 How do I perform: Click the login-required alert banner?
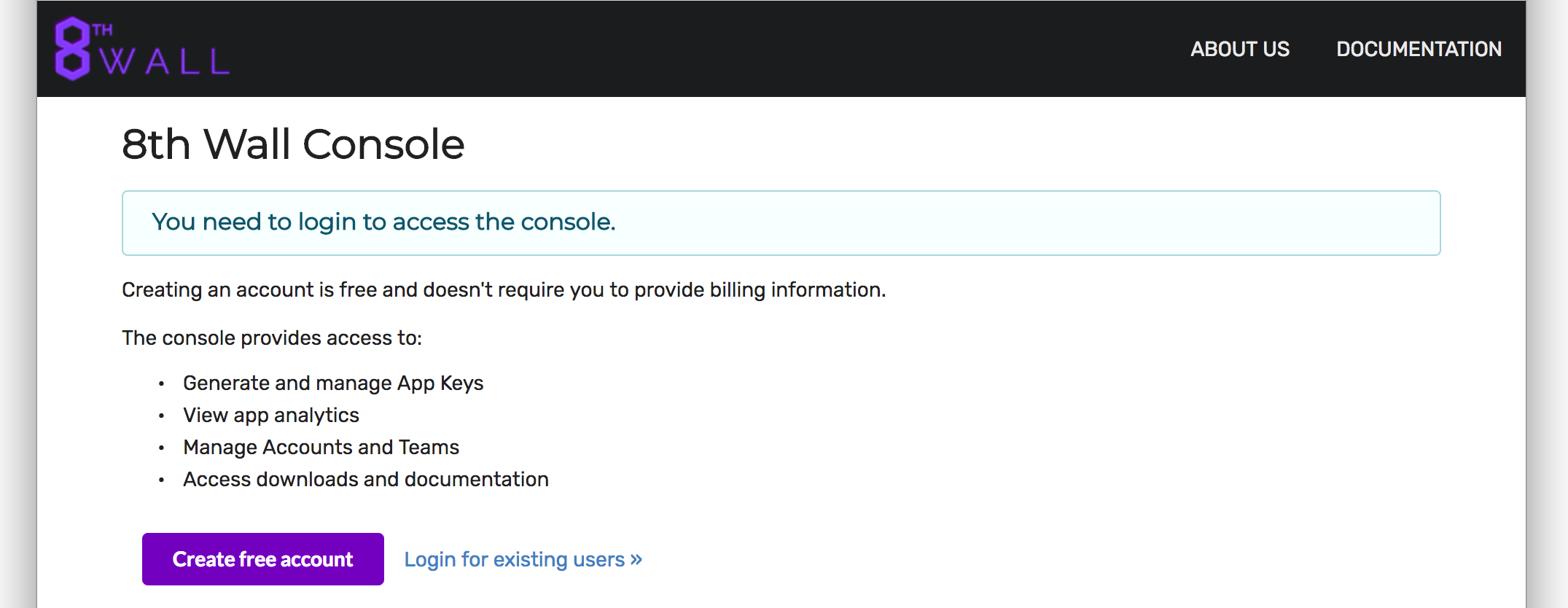(781, 222)
